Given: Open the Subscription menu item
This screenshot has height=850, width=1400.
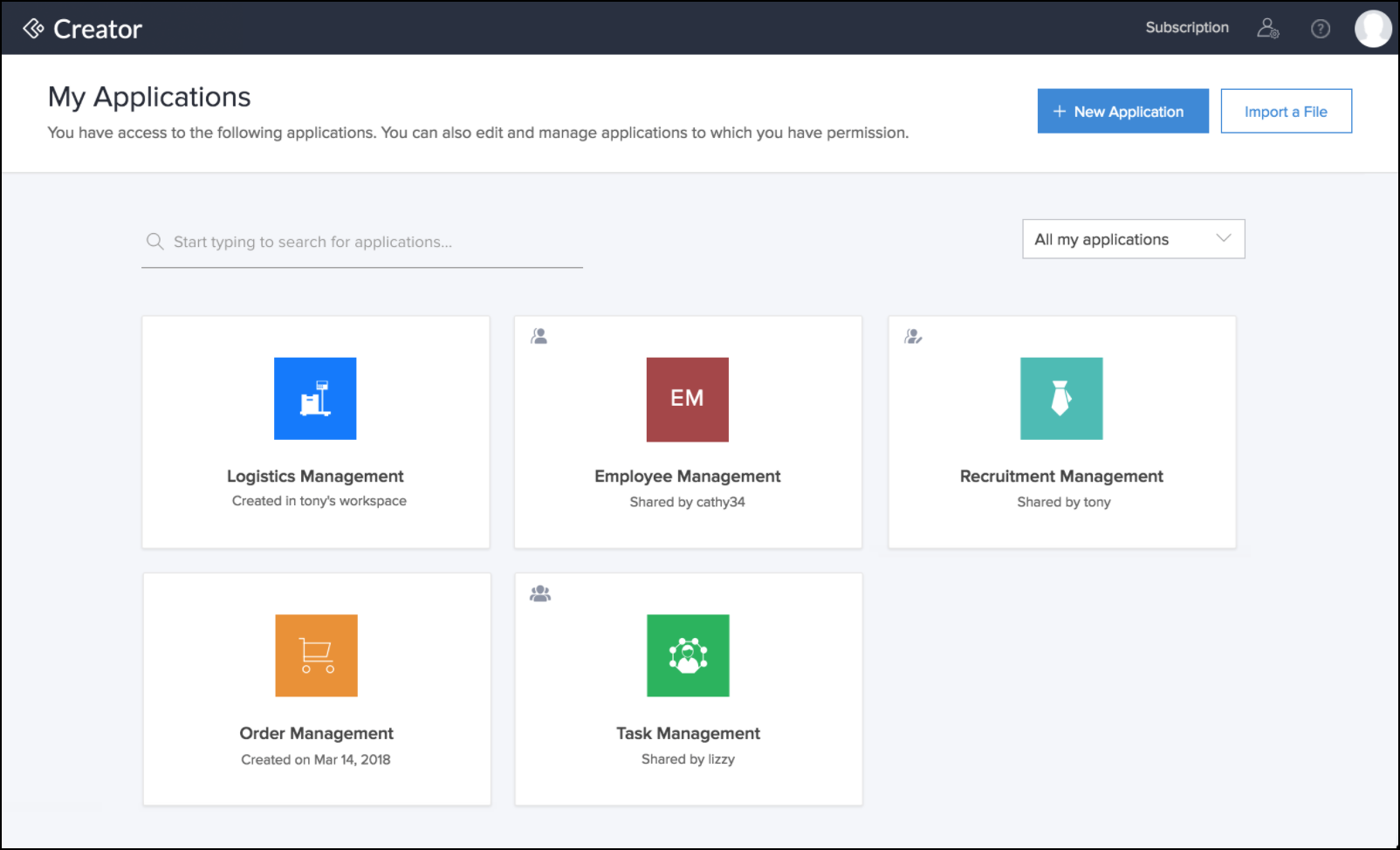Looking at the screenshot, I should (1187, 28).
